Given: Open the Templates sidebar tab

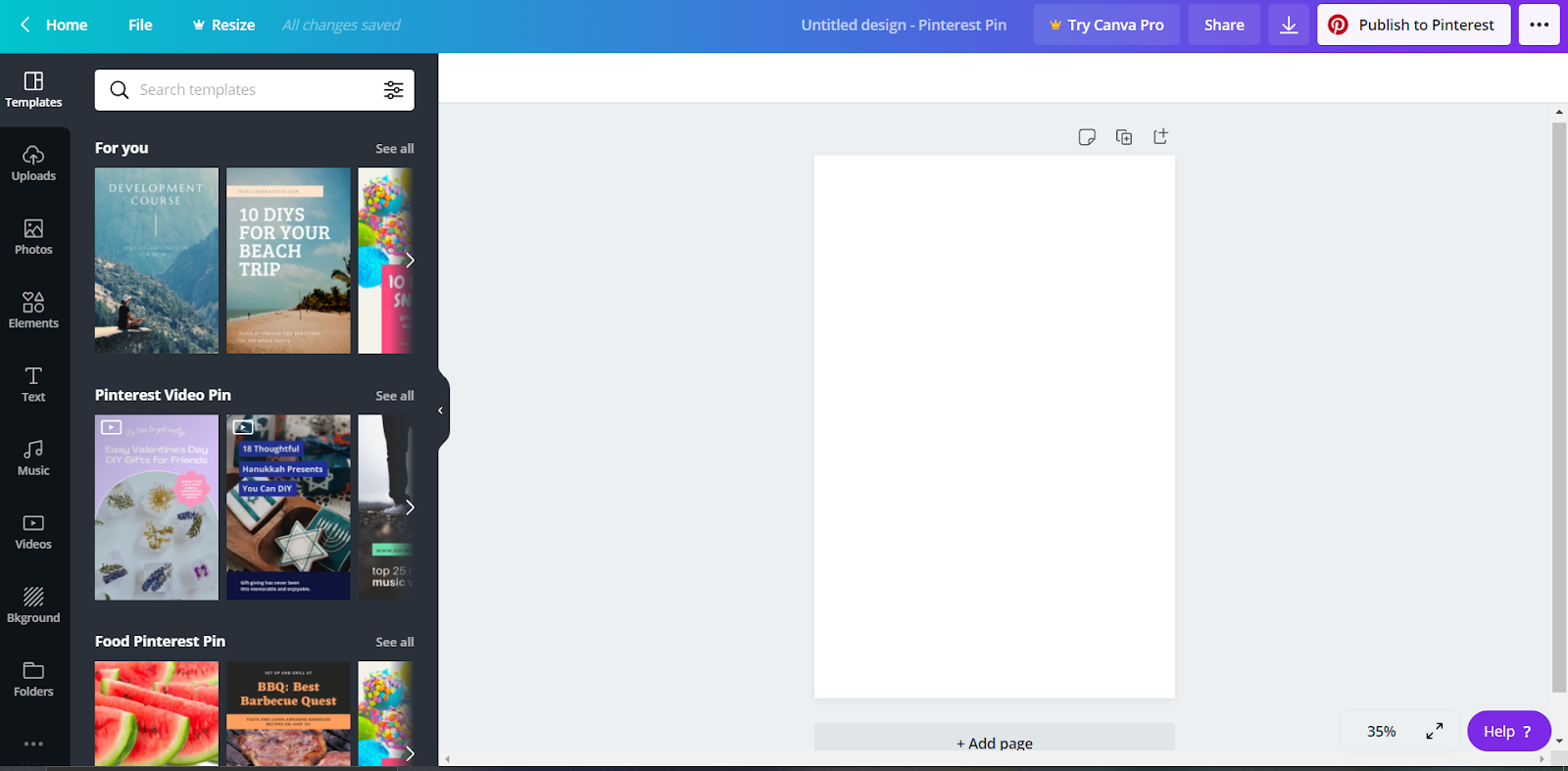Looking at the screenshot, I should tap(33, 89).
